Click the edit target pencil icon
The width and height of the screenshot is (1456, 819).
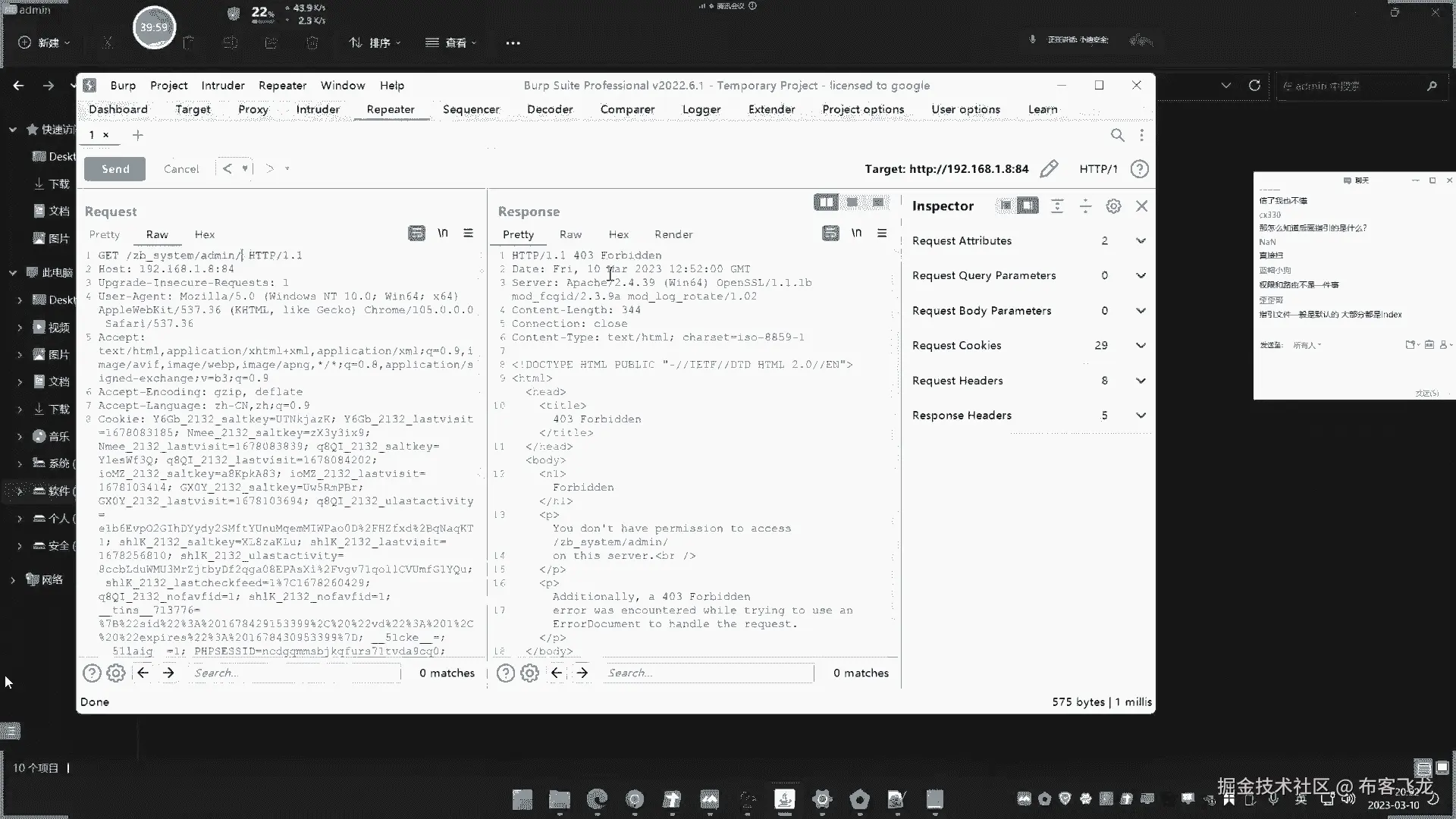[x=1049, y=169]
